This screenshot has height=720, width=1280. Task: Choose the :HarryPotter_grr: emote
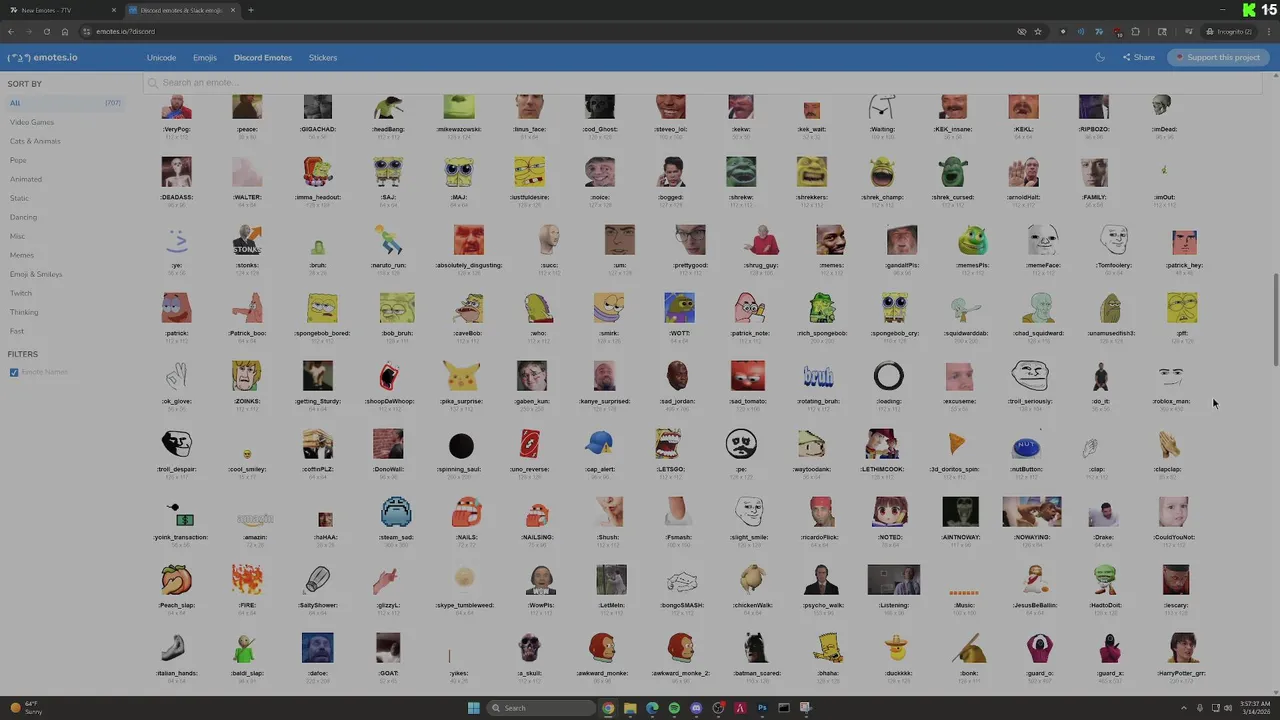(x=1182, y=648)
